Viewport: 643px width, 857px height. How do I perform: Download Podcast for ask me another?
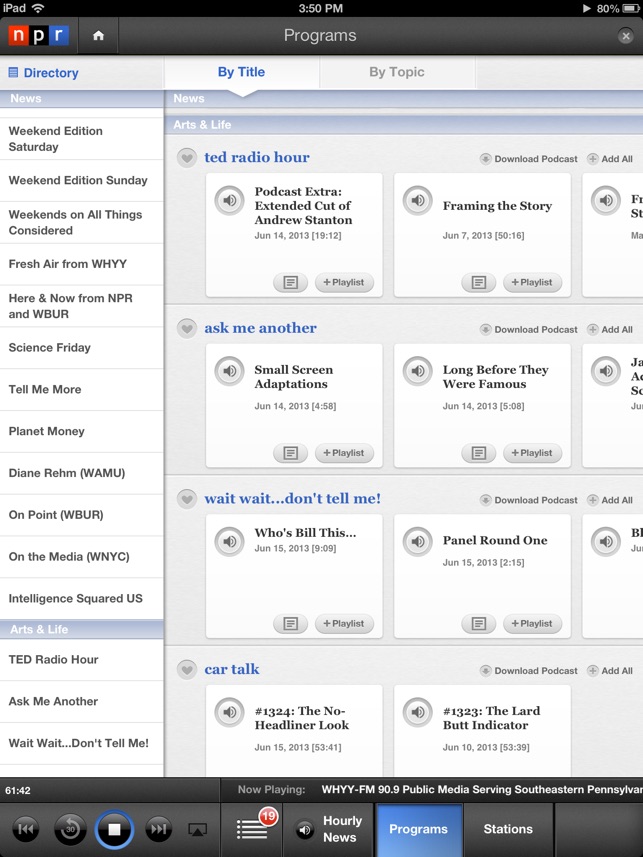coord(529,330)
